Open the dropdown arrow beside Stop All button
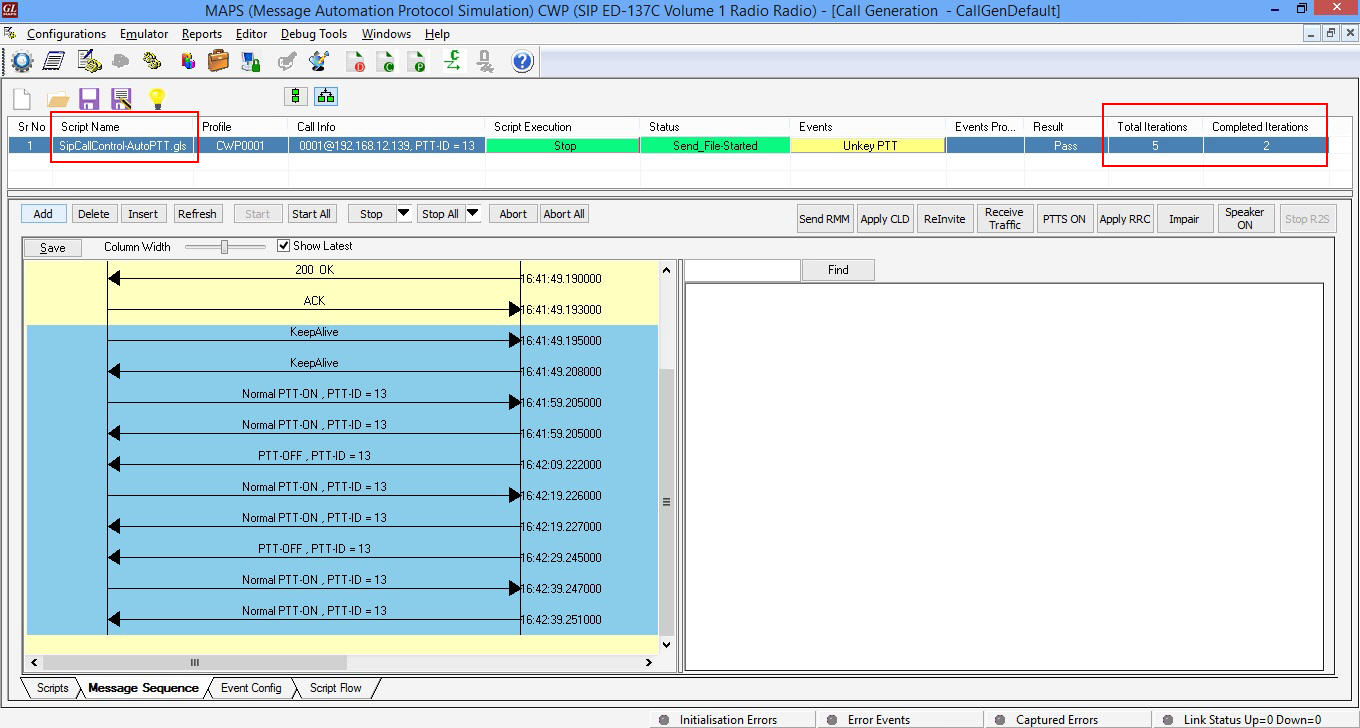 tap(473, 213)
